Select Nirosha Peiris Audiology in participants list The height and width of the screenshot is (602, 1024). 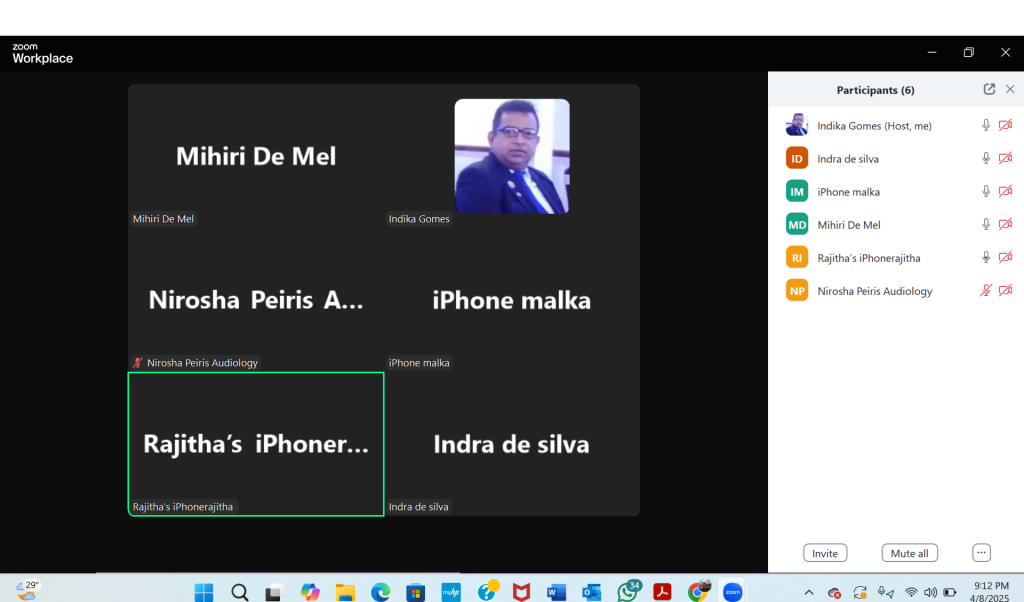coord(874,291)
